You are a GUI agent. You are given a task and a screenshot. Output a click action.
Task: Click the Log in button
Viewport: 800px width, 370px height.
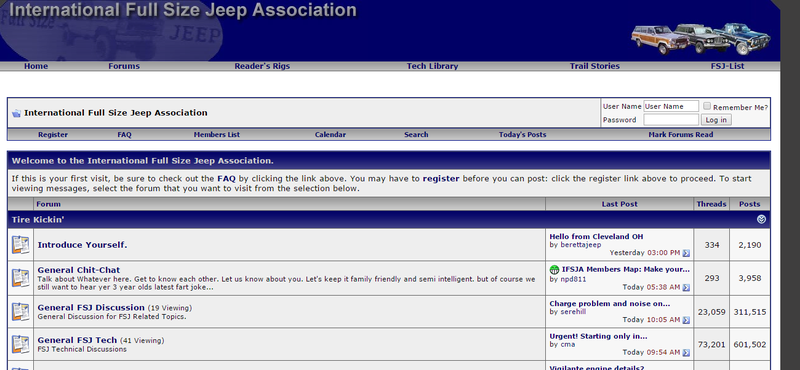click(x=716, y=120)
